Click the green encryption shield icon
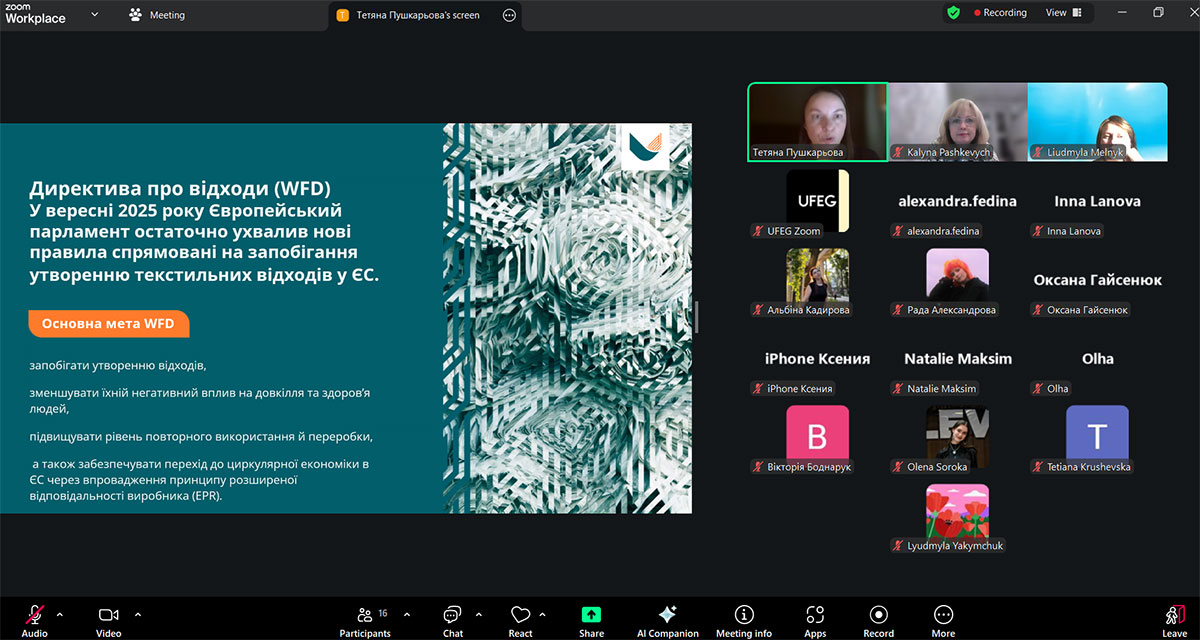The height and width of the screenshot is (640, 1200). (953, 13)
